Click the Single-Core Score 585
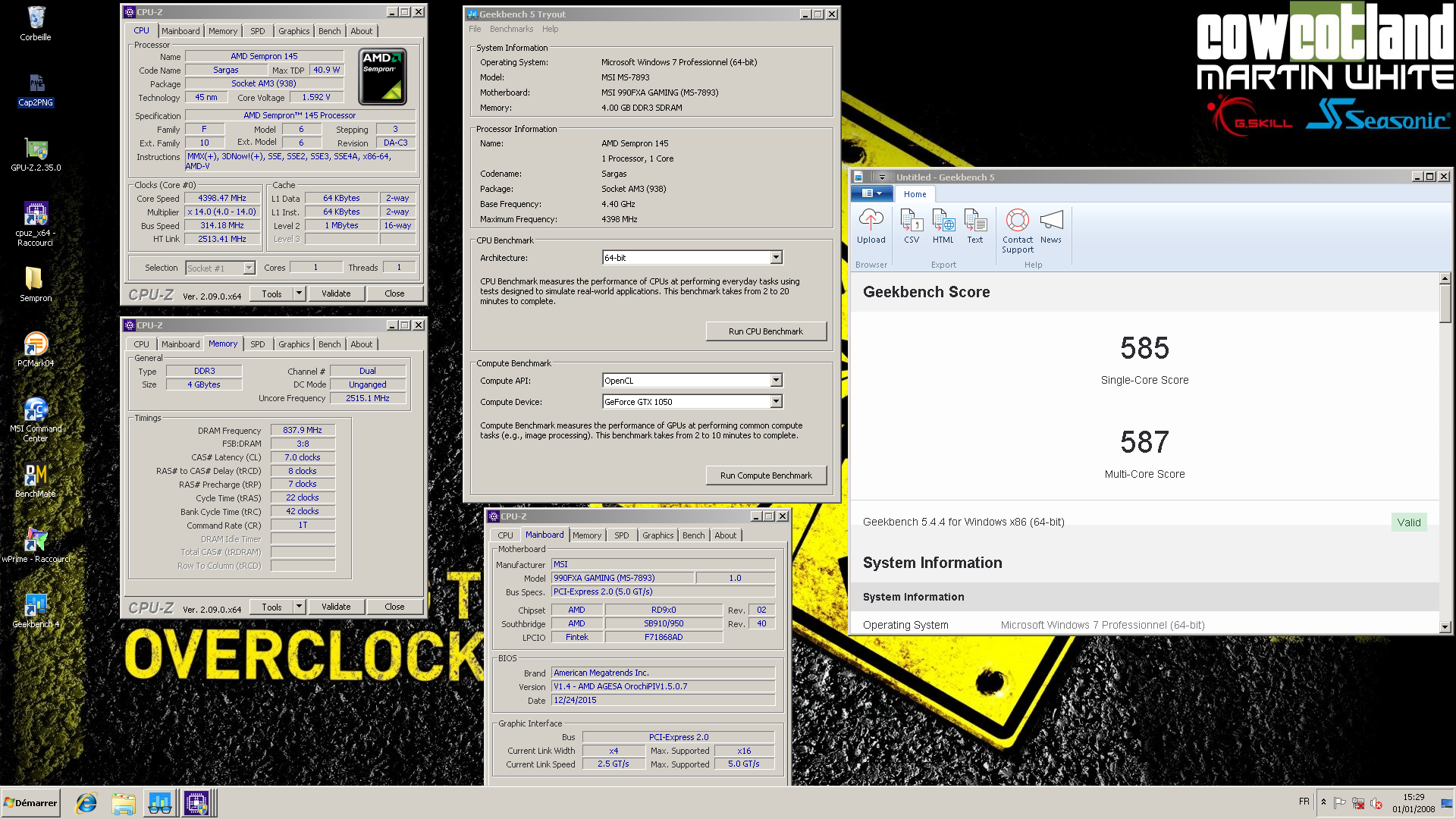Viewport: 1456px width, 819px height. [x=1144, y=349]
